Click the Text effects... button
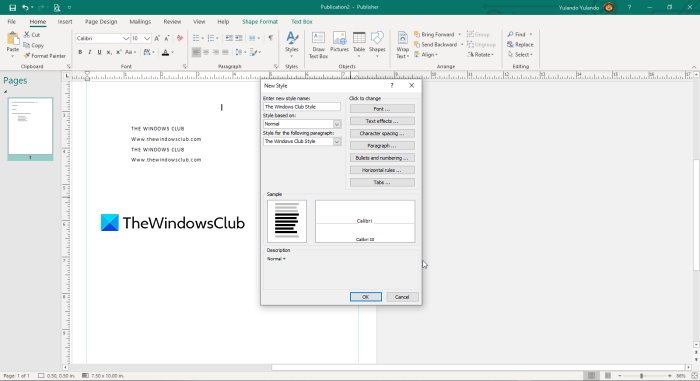The width and height of the screenshot is (700, 381). click(382, 121)
